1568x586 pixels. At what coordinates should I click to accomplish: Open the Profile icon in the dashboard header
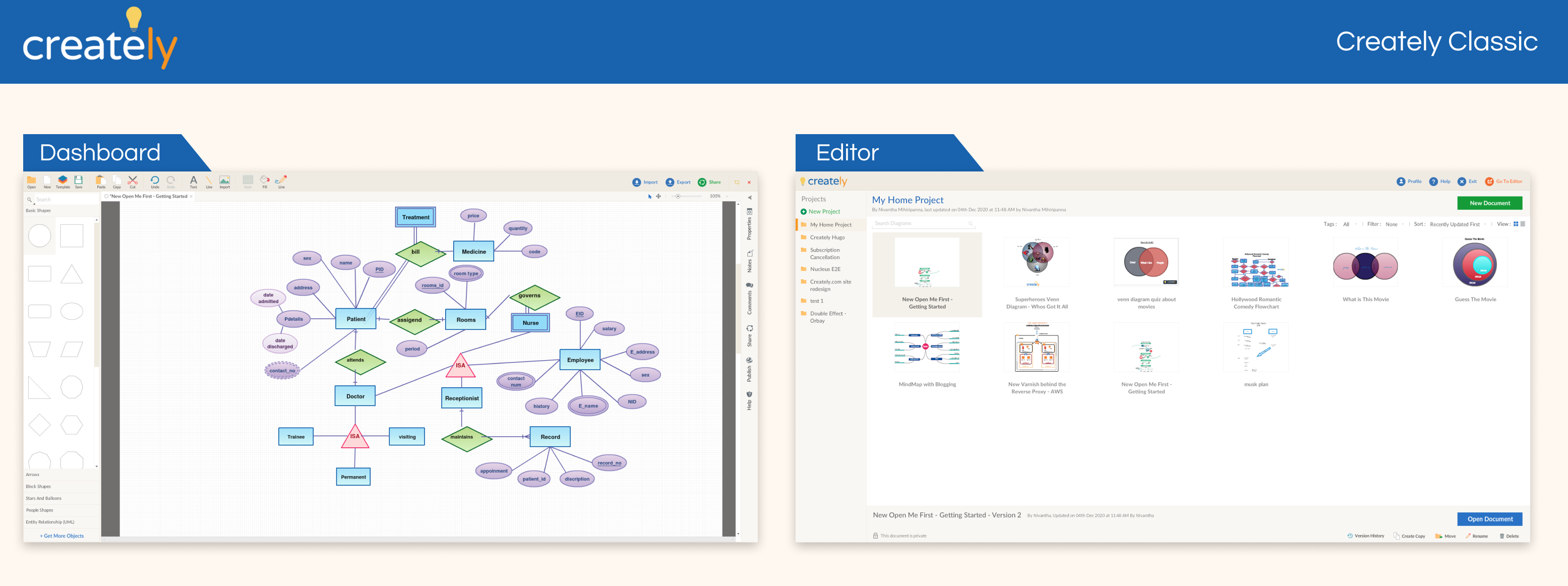[x=1401, y=182]
